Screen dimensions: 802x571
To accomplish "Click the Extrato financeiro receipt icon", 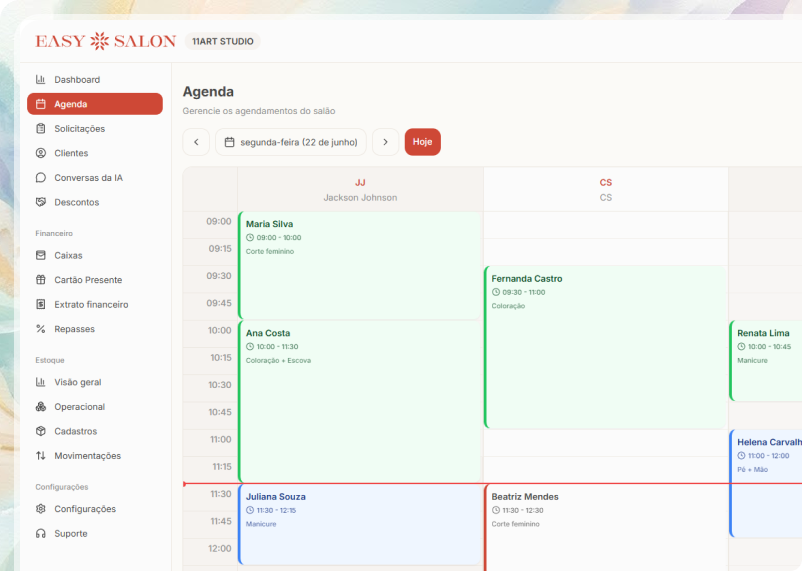I will [40, 304].
